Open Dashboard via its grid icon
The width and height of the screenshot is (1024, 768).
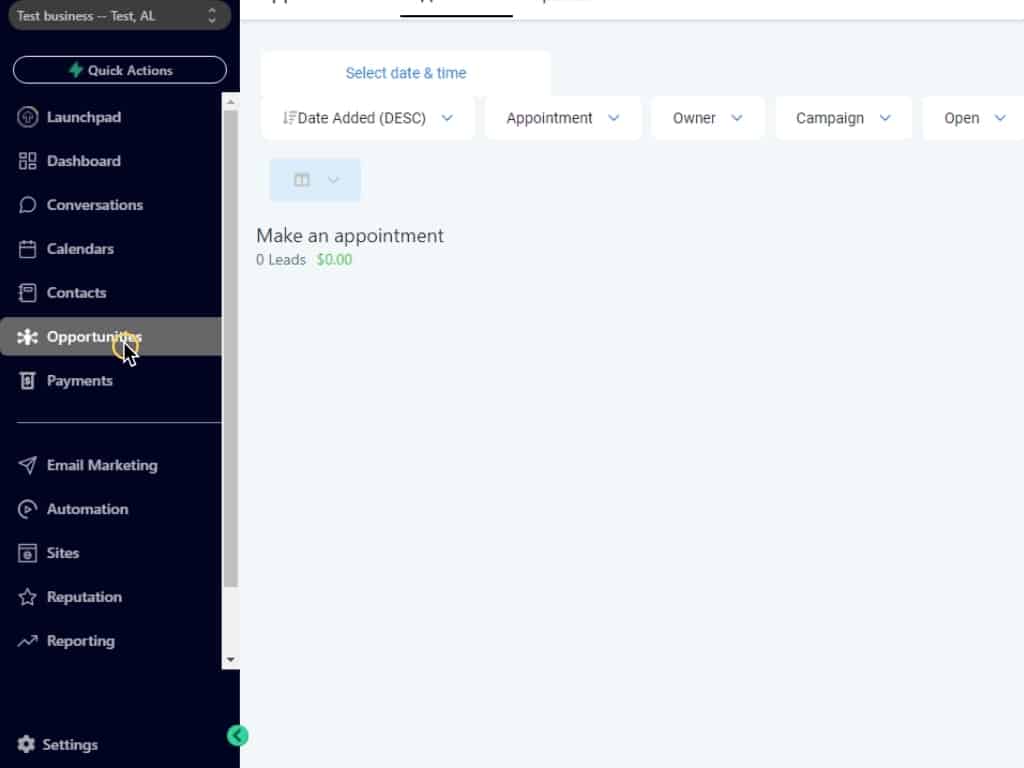tap(28, 161)
